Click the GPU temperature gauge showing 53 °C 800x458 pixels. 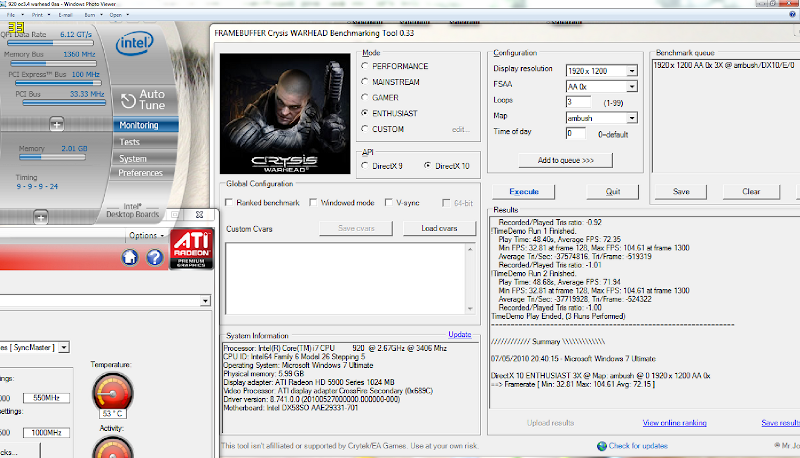[113, 394]
